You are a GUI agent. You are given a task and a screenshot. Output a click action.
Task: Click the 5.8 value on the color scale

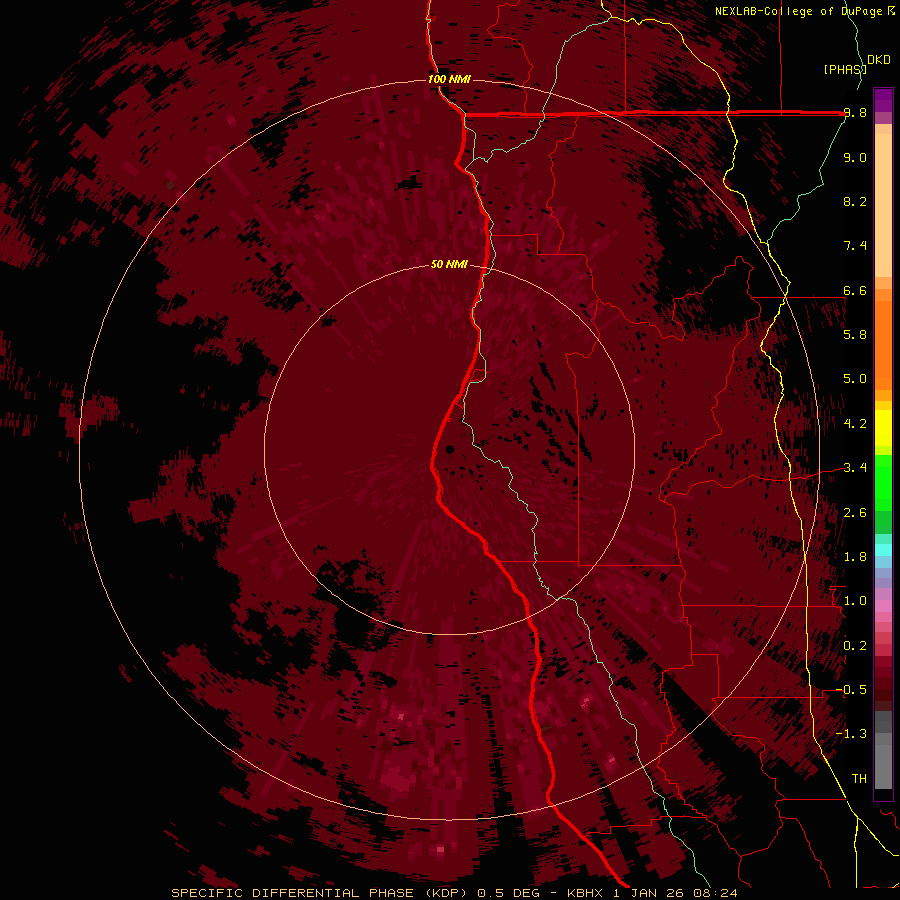855,335
